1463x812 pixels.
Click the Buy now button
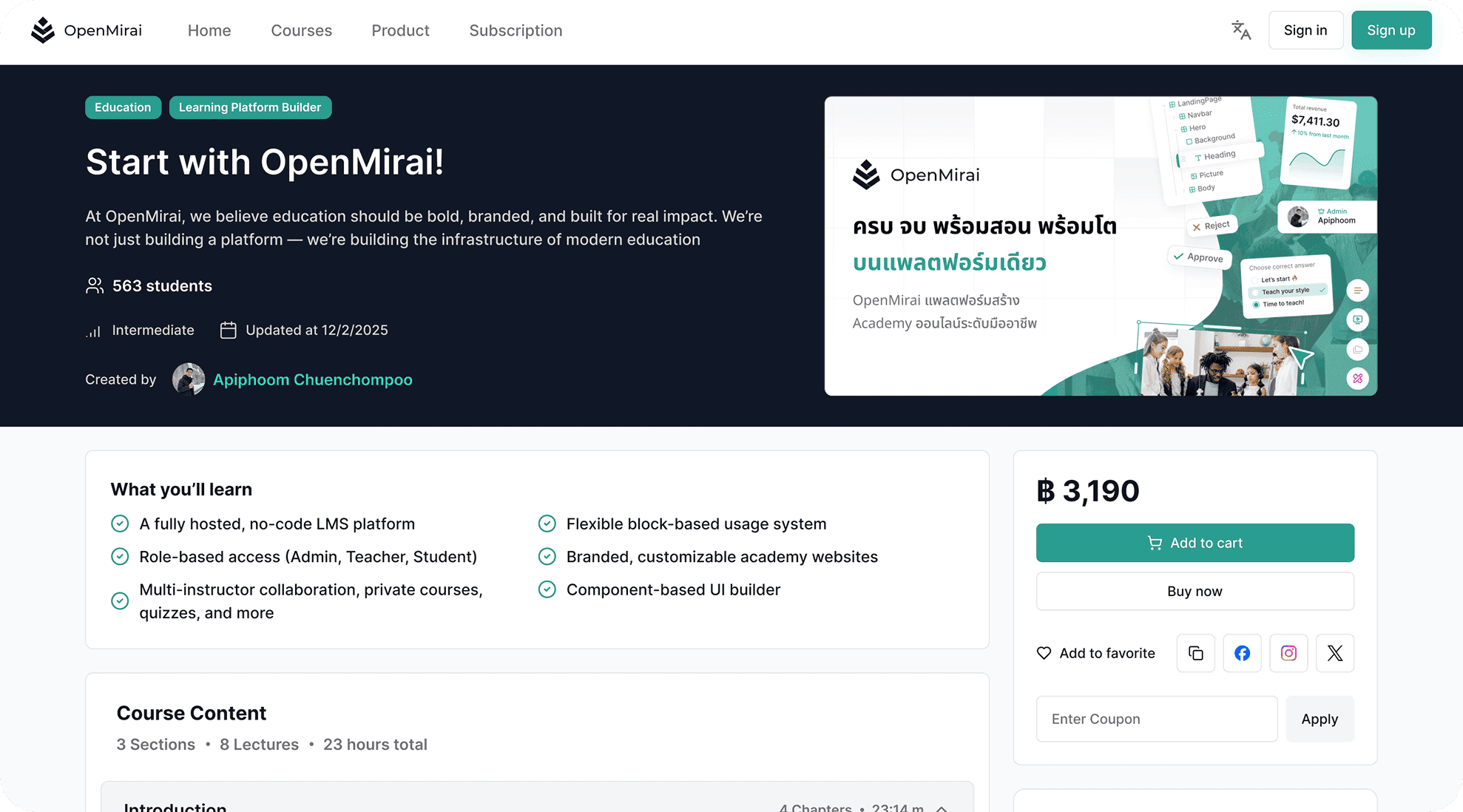coord(1195,591)
